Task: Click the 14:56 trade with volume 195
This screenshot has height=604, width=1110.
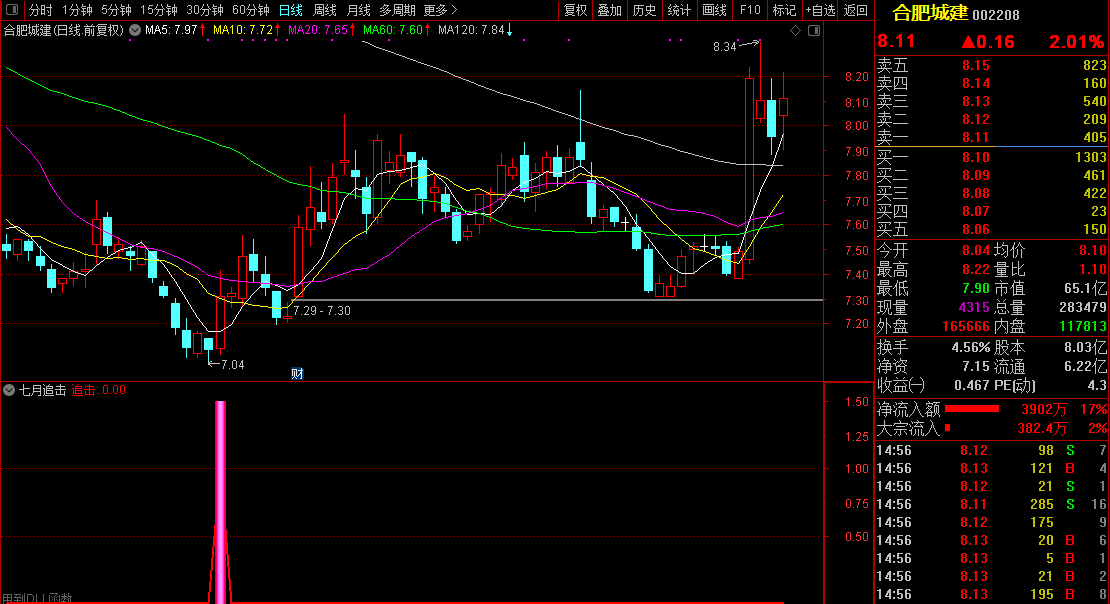Action: [991, 594]
